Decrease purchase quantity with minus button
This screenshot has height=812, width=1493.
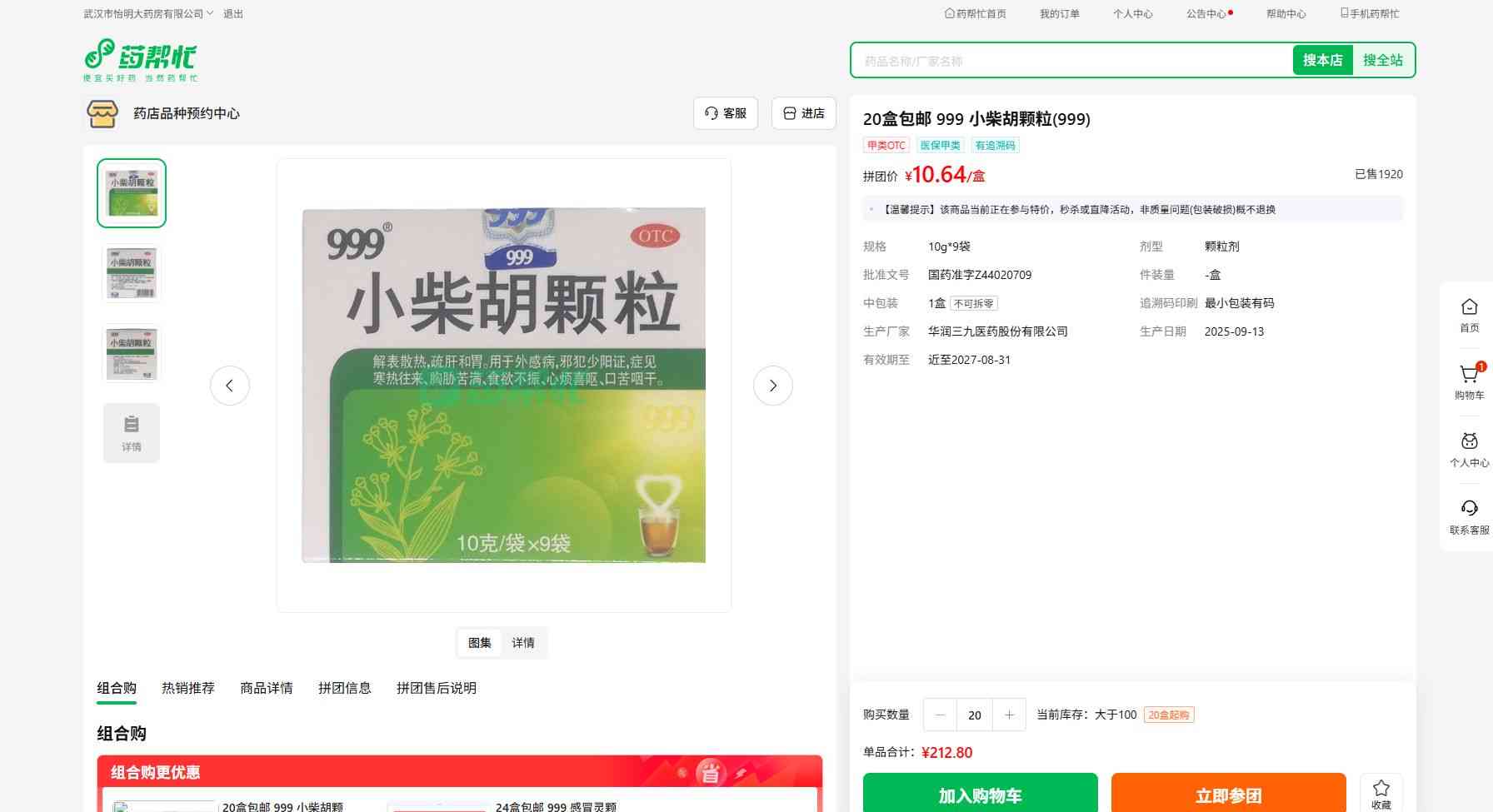[941, 715]
